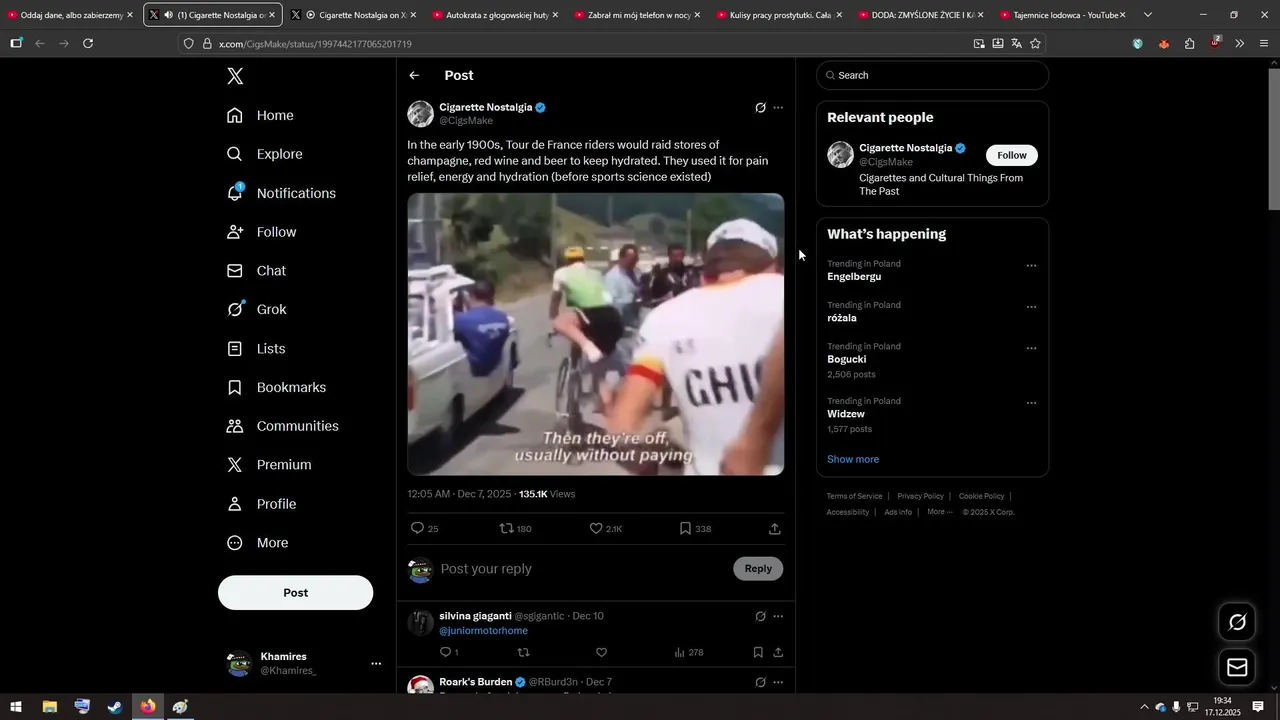
Task: Open the post's three-dot options menu
Action: (778, 108)
